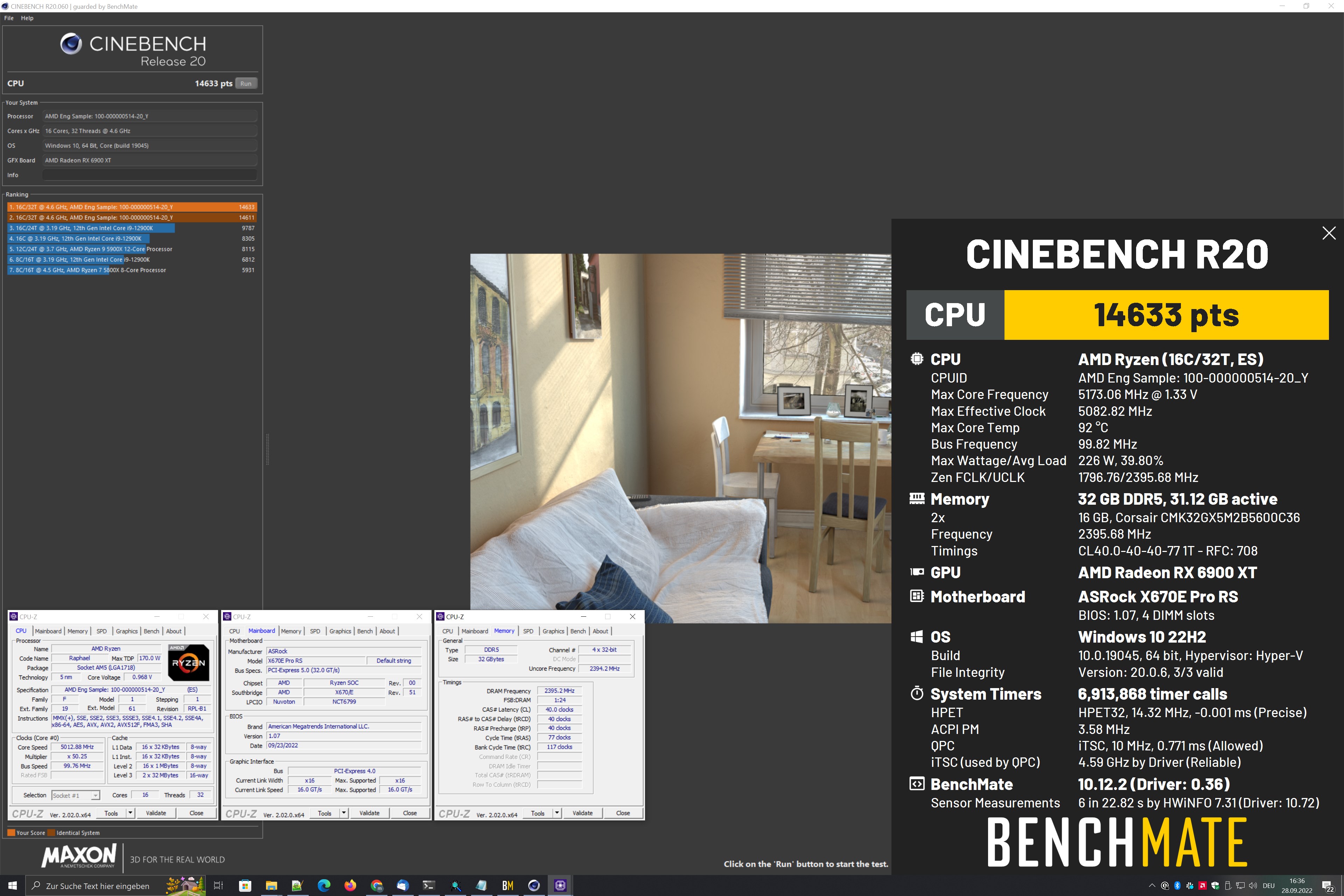The width and height of the screenshot is (1344, 896).
Task: Click Validate in the CPU-Z Memory window
Action: pyautogui.click(x=582, y=813)
